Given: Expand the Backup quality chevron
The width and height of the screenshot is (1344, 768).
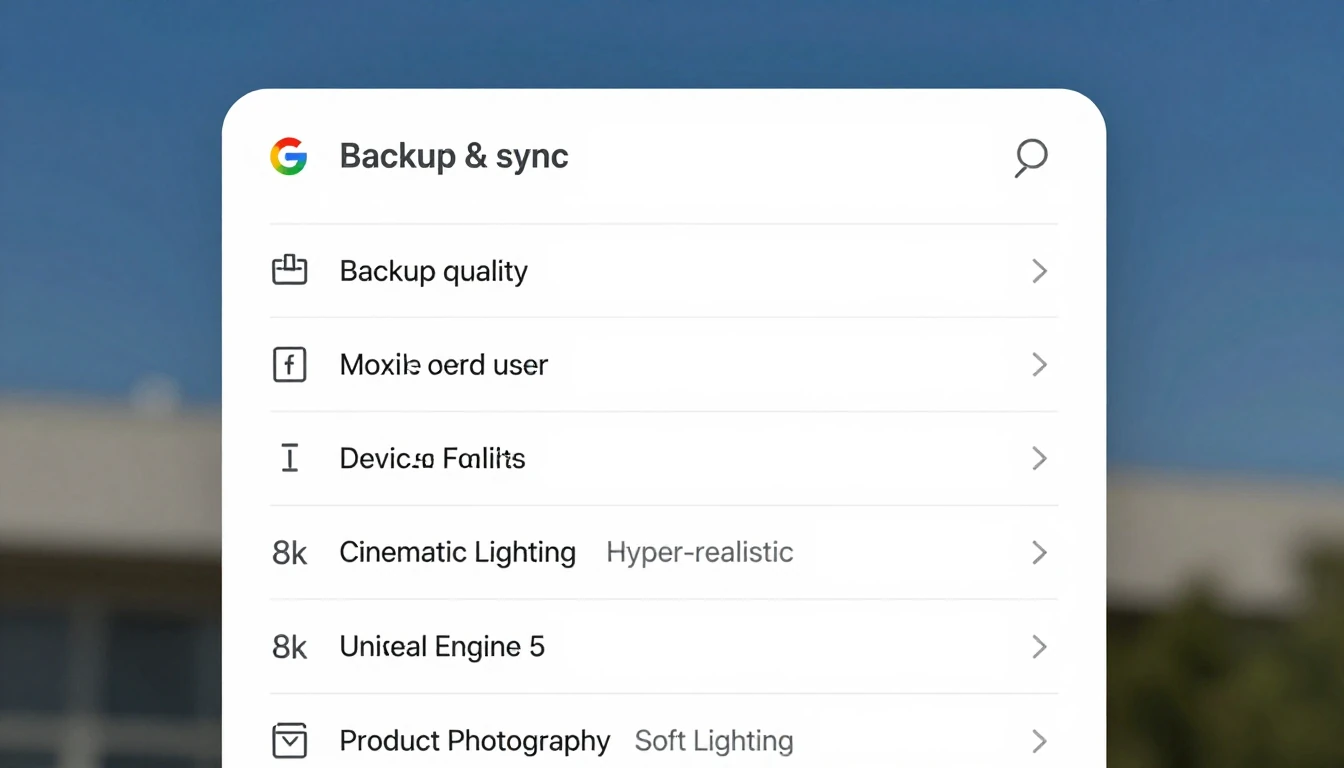Looking at the screenshot, I should click(1039, 271).
